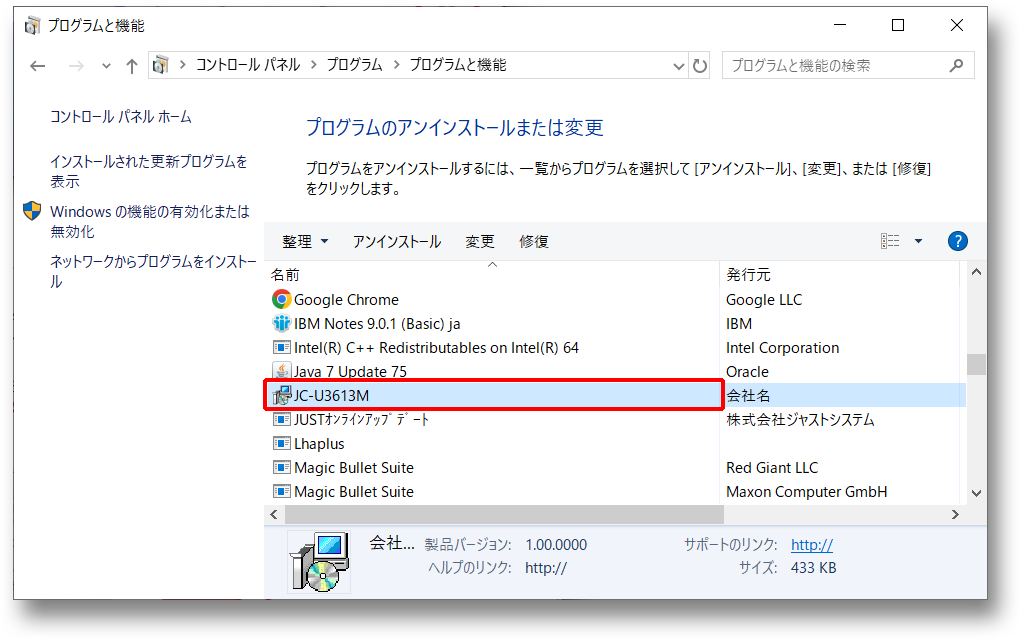The height and width of the screenshot is (641, 1022).
Task: Click the change view icon
Action: pyautogui.click(x=890, y=241)
